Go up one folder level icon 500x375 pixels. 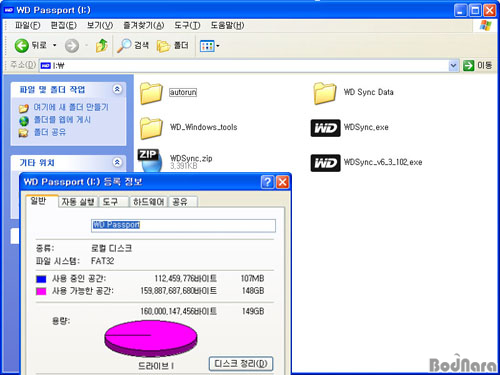coord(102,45)
